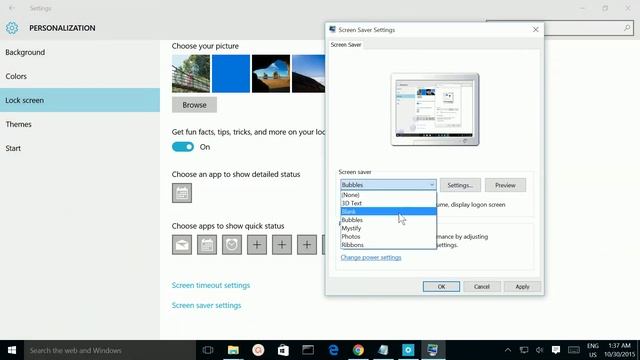Open the network tray icon
Viewport: 640px width, 360px height.
524,350
